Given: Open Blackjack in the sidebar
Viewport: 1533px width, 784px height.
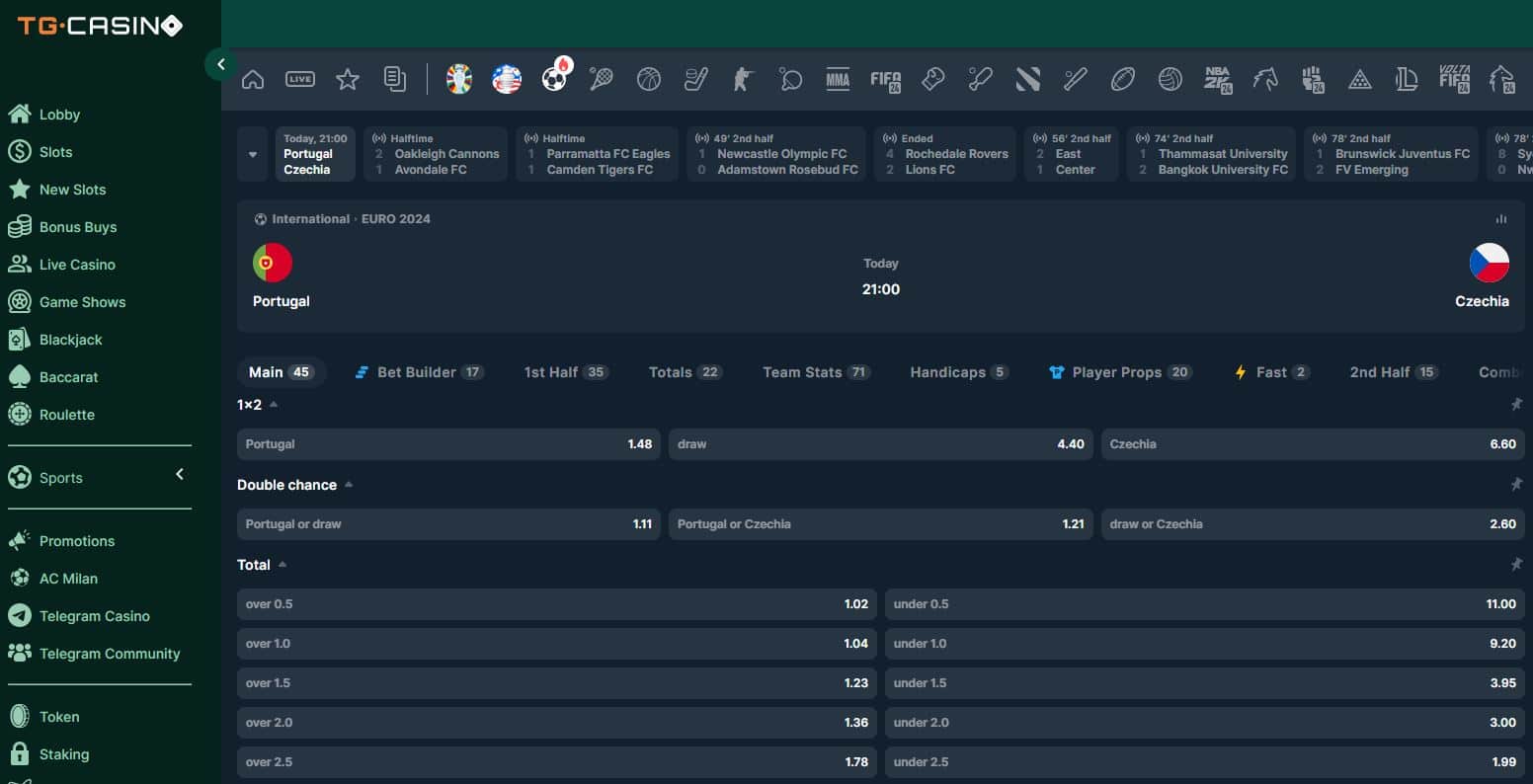Looking at the screenshot, I should tap(55, 340).
